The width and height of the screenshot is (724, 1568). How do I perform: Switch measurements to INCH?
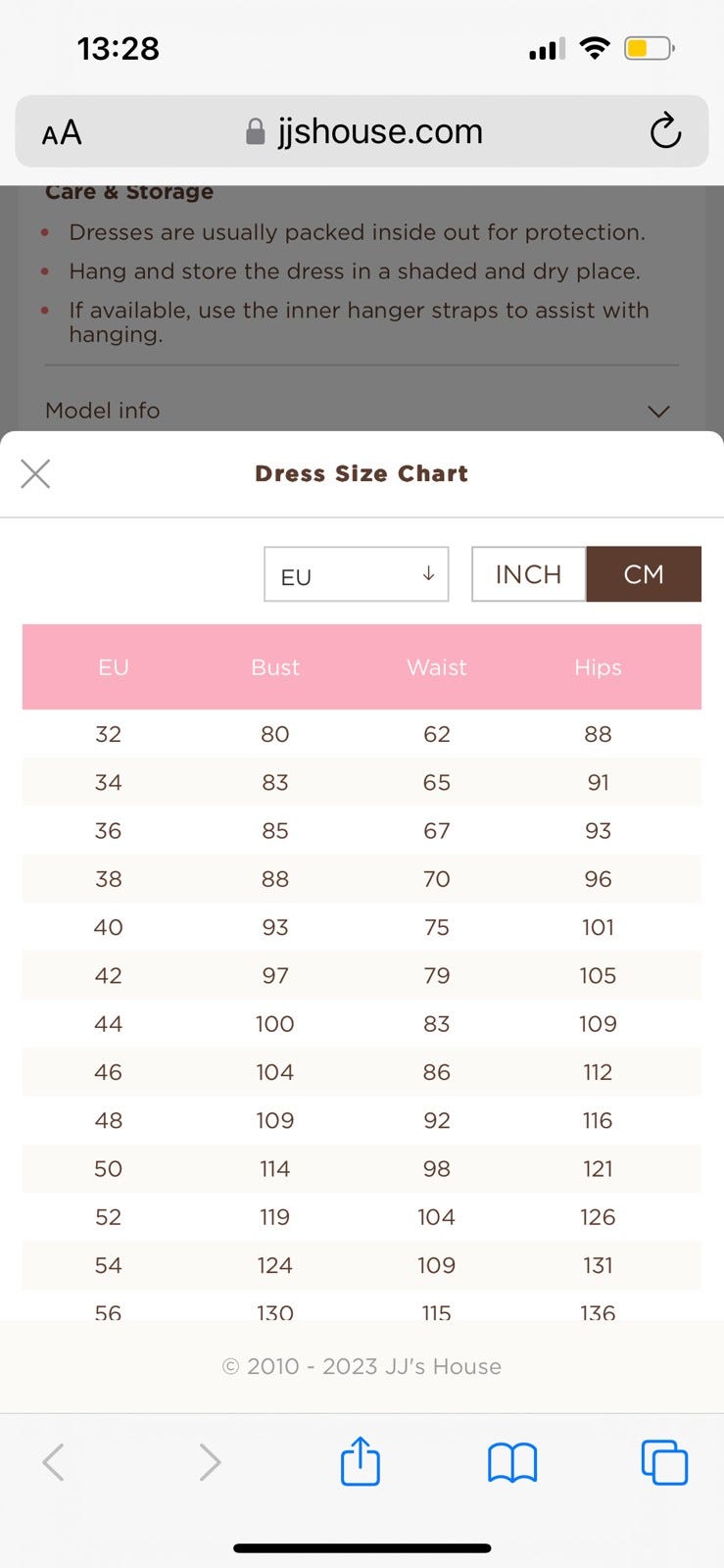click(529, 574)
